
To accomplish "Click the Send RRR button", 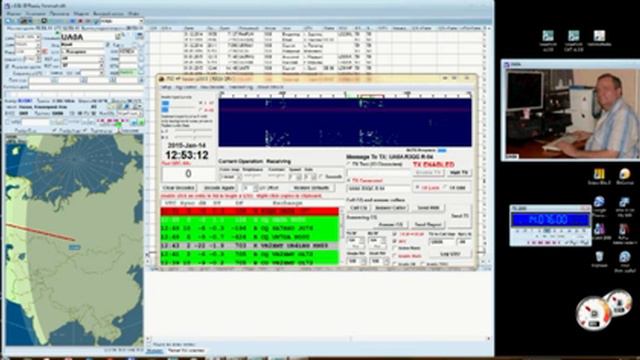I will (x=428, y=208).
